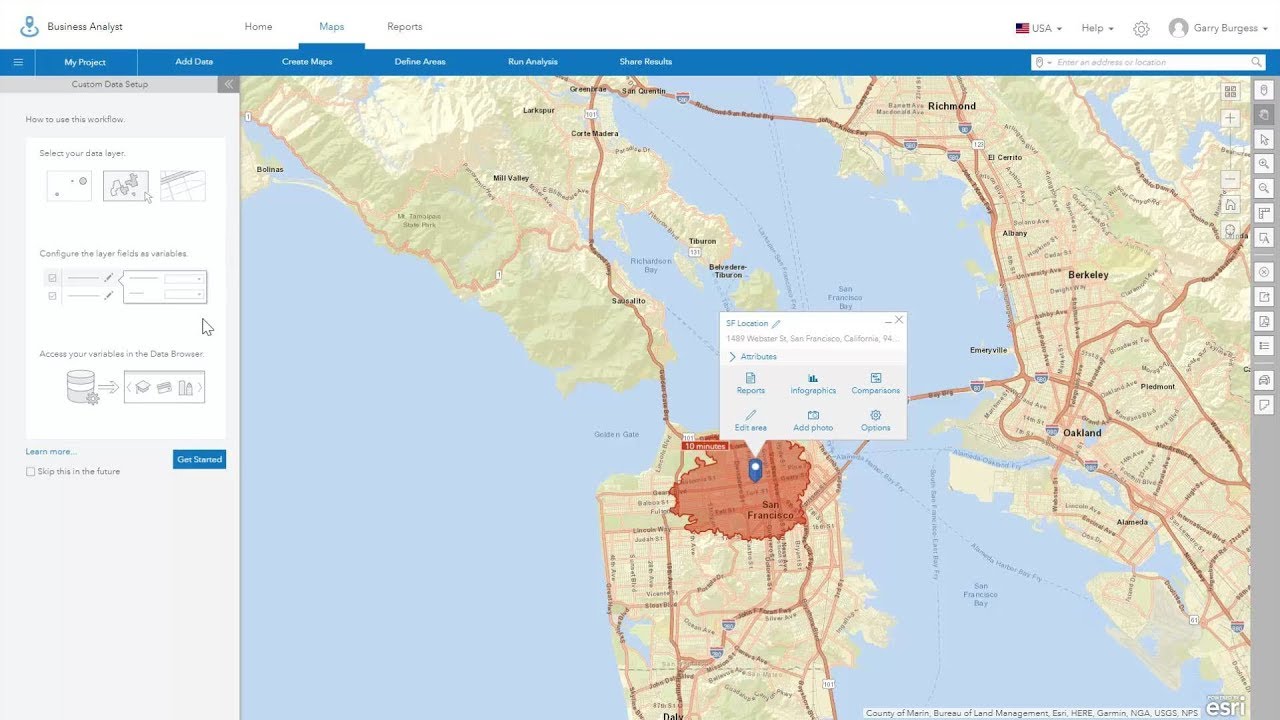Viewport: 1280px width, 720px height.
Task: Open Reports in the SF Location popup
Action: [750, 384]
